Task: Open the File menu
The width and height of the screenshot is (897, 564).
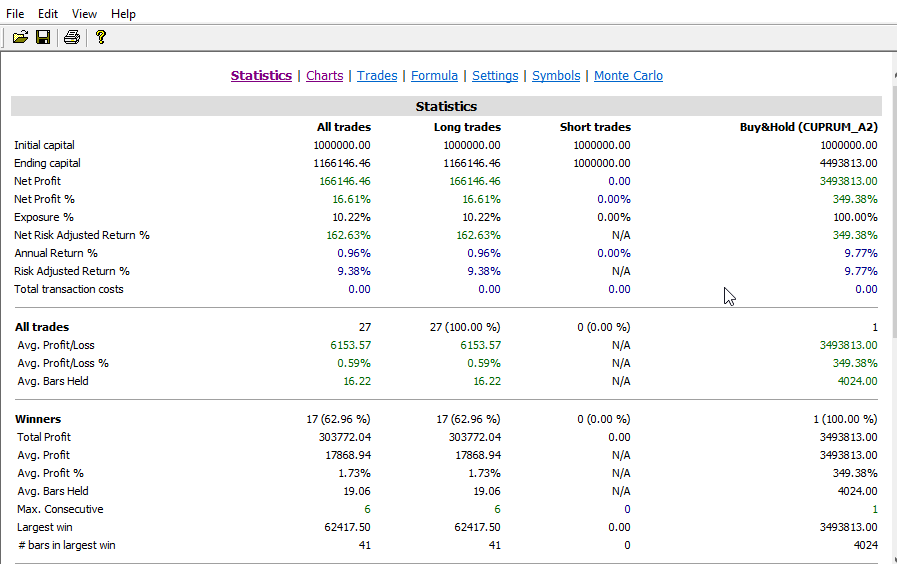Action: (x=15, y=14)
